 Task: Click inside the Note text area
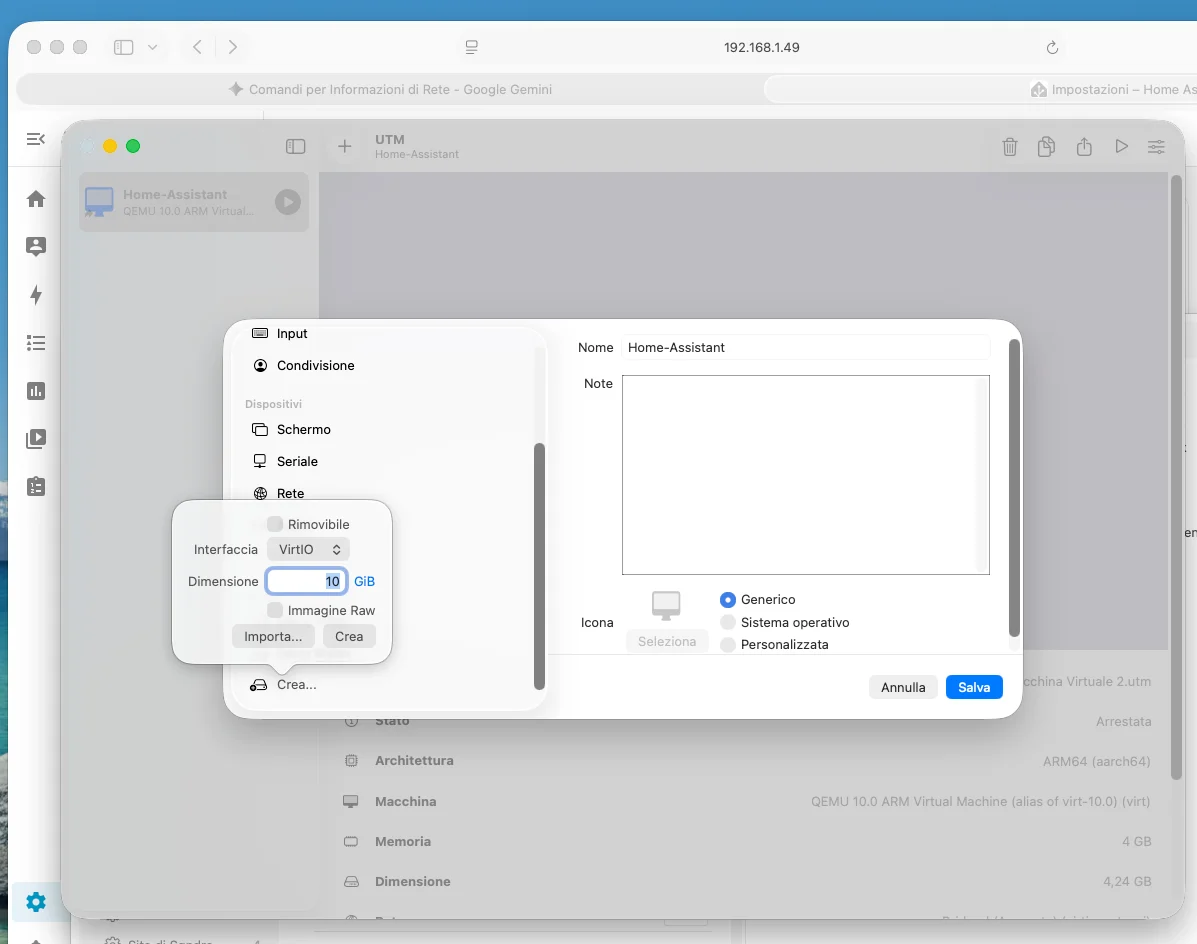[806, 475]
